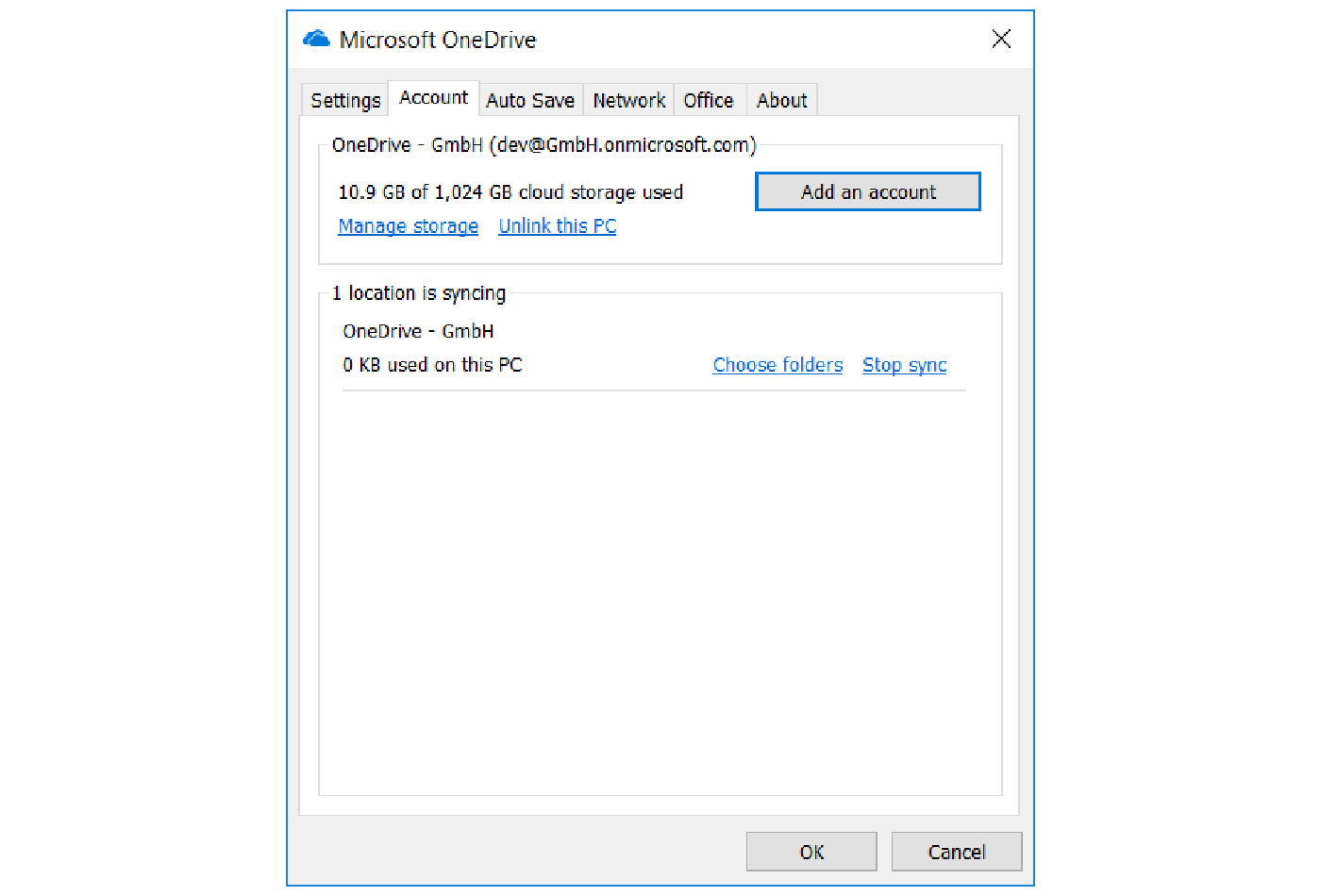Open the Manage storage link
The width and height of the screenshot is (1321, 896).
409,226
